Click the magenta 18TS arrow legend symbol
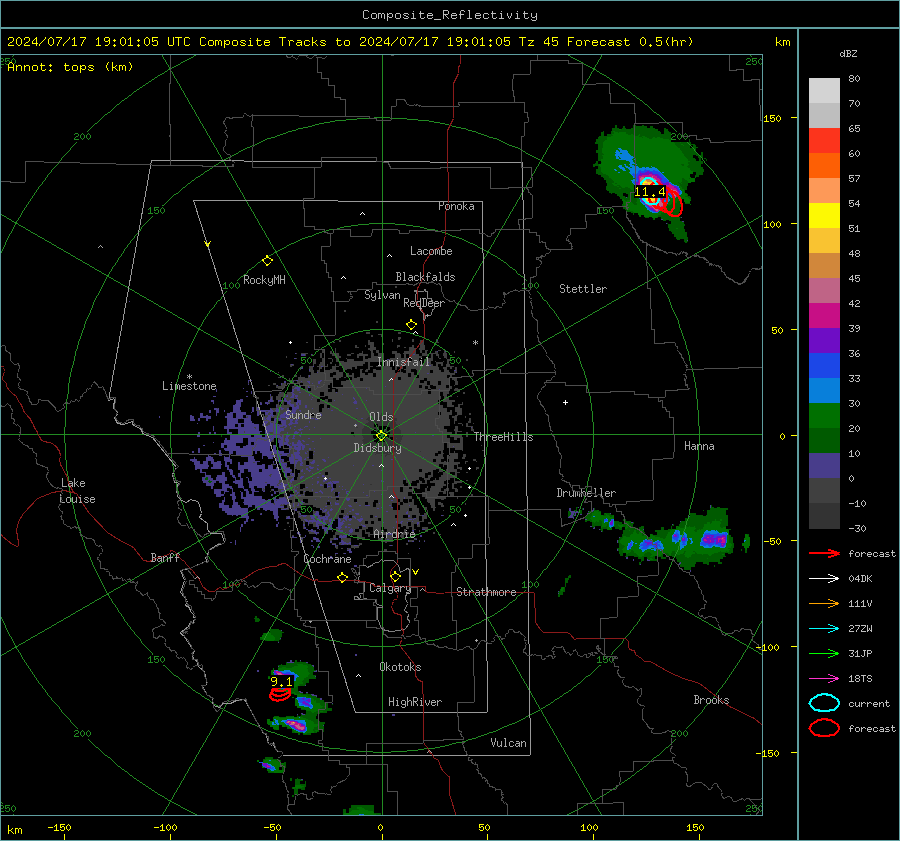The height and width of the screenshot is (841, 900). [824, 679]
